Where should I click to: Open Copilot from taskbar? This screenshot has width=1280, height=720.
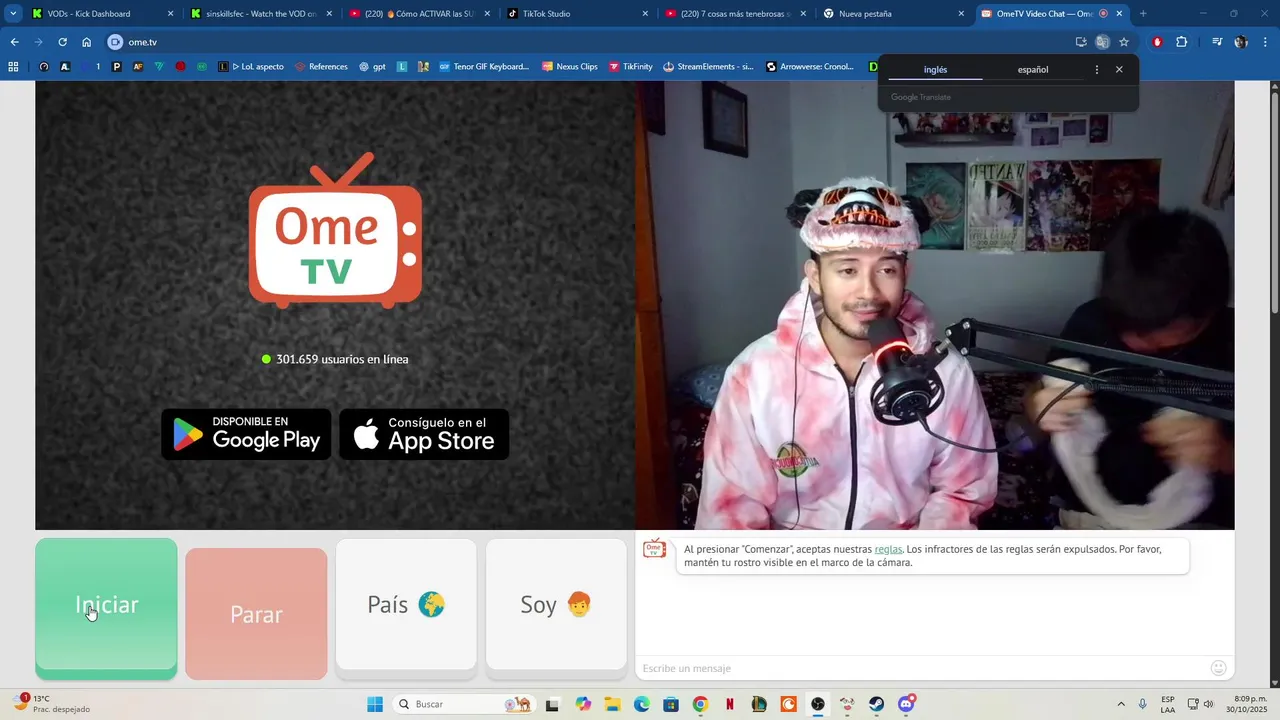click(x=583, y=704)
